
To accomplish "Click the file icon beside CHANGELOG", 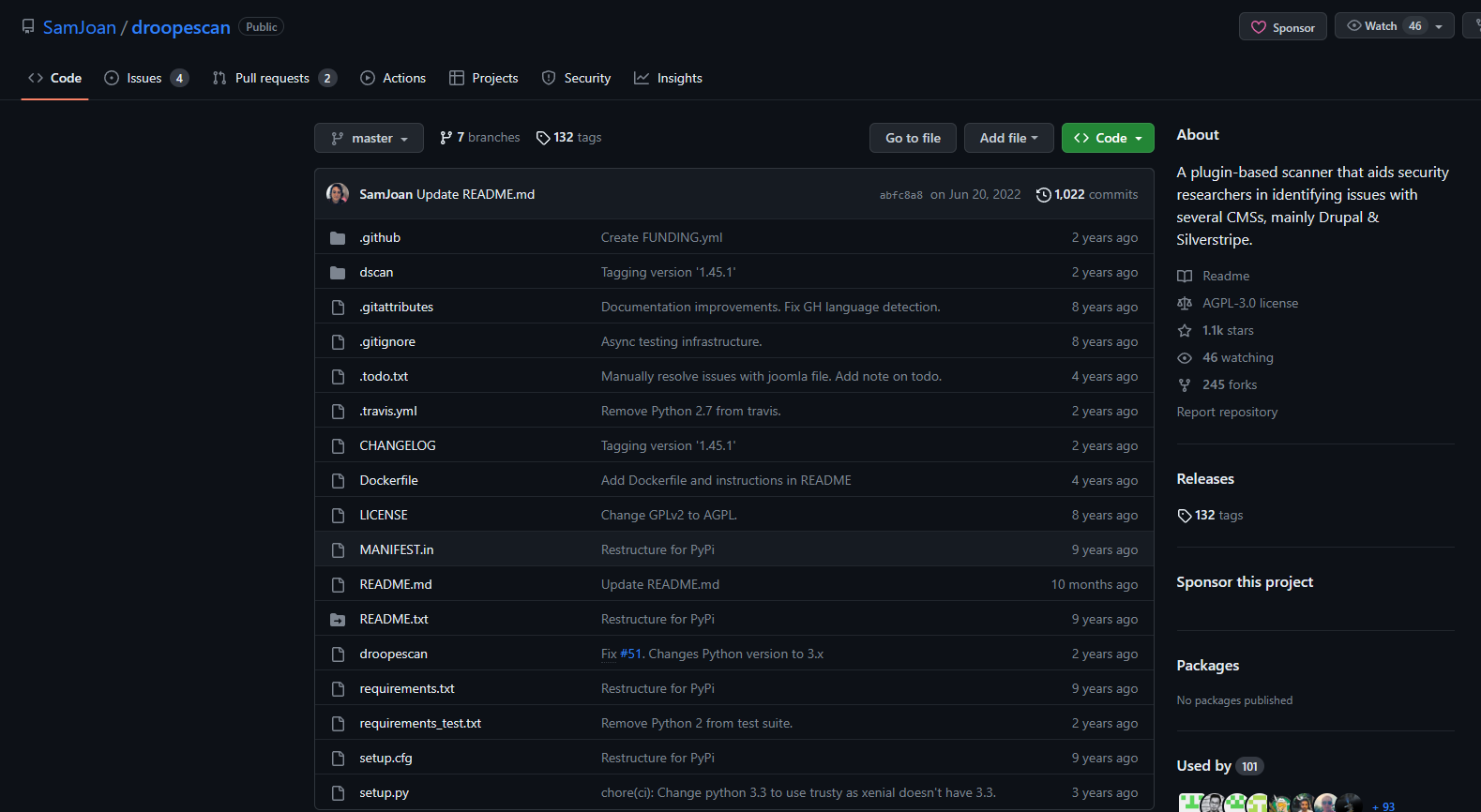I will point(338,446).
